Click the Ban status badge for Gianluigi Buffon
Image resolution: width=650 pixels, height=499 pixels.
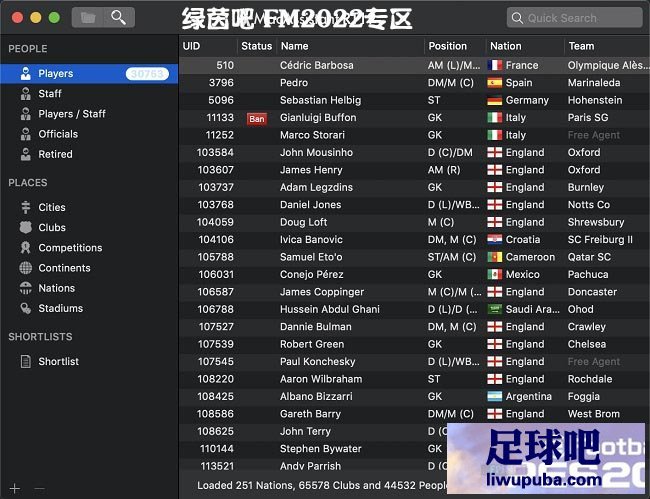(257, 119)
